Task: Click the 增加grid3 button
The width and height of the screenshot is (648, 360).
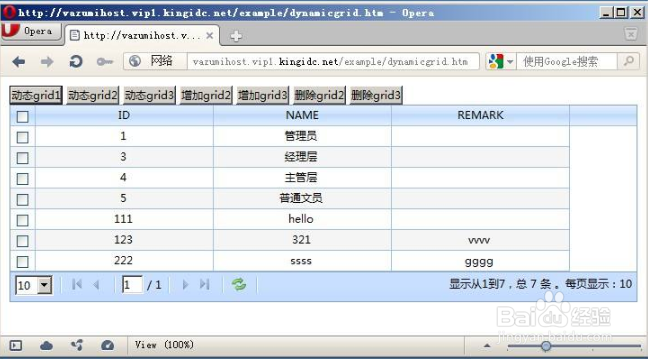Action: point(262,95)
